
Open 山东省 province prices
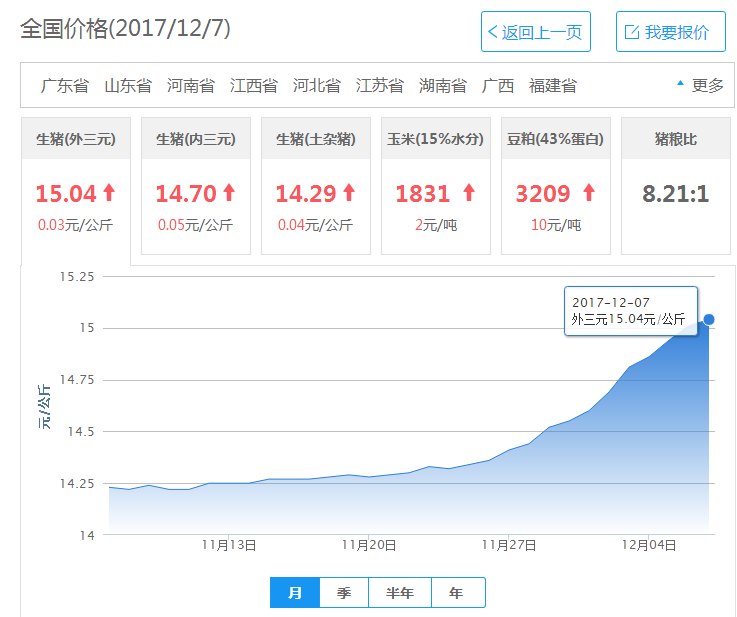[128, 86]
